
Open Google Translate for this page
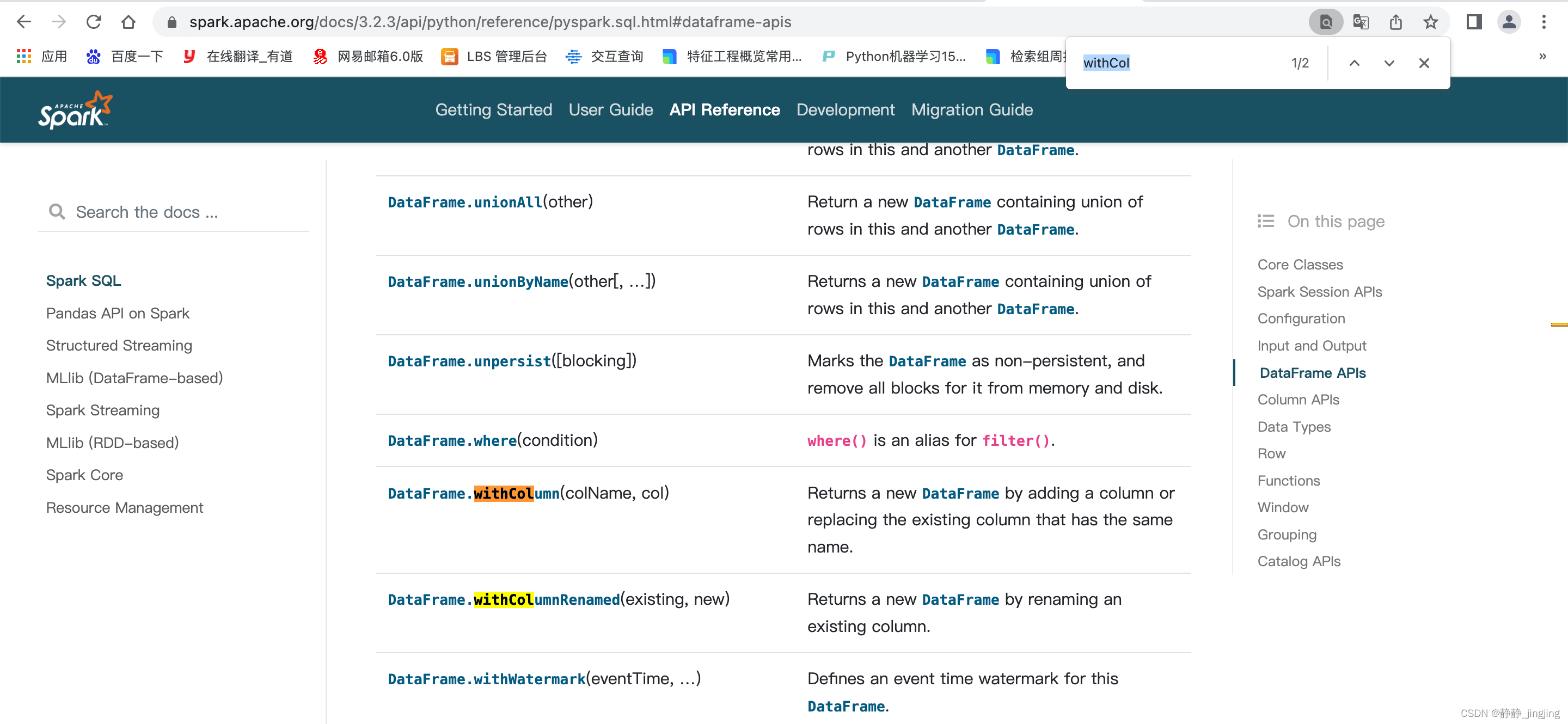pos(1361,22)
